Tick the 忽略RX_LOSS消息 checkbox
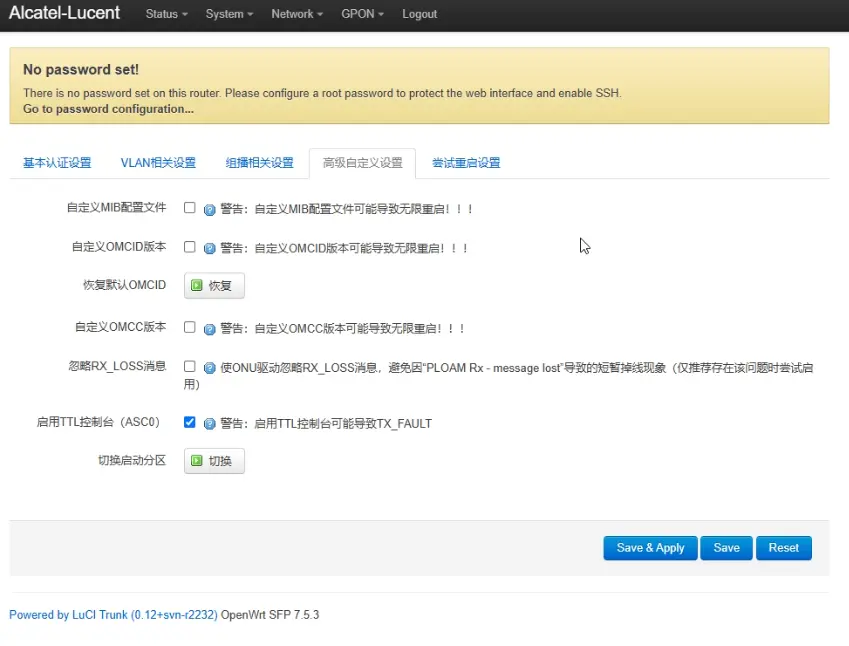The width and height of the screenshot is (849, 646). point(190,367)
